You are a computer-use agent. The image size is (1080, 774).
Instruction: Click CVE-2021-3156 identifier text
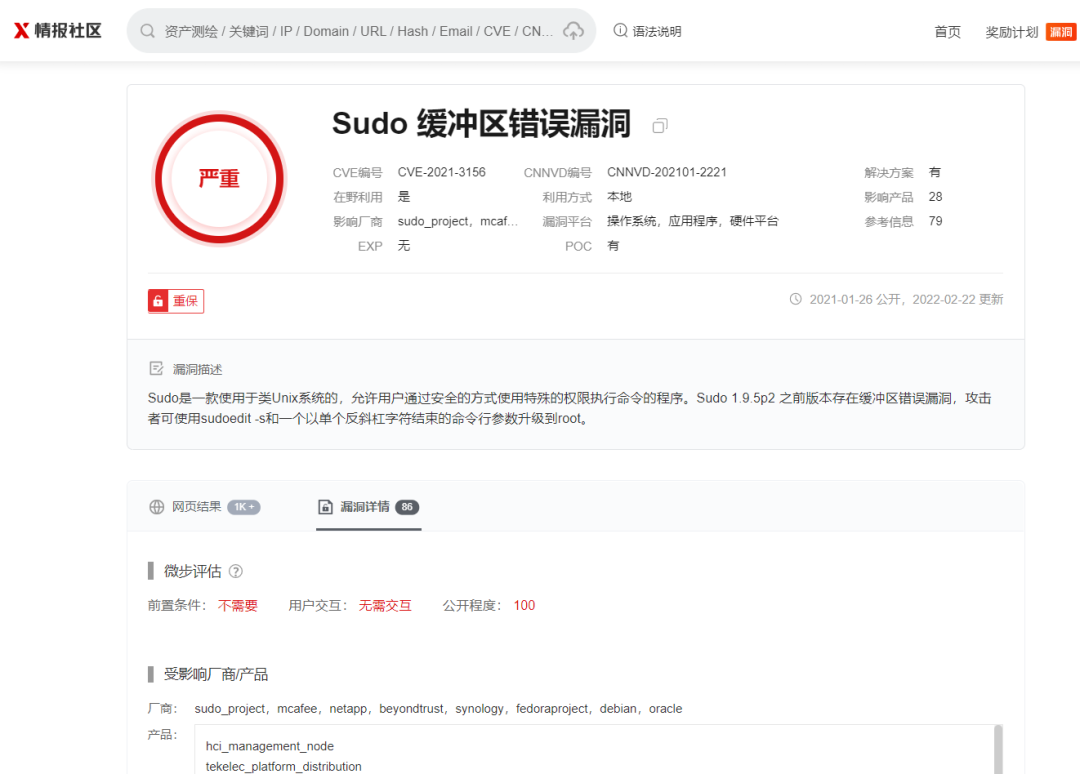pos(442,172)
